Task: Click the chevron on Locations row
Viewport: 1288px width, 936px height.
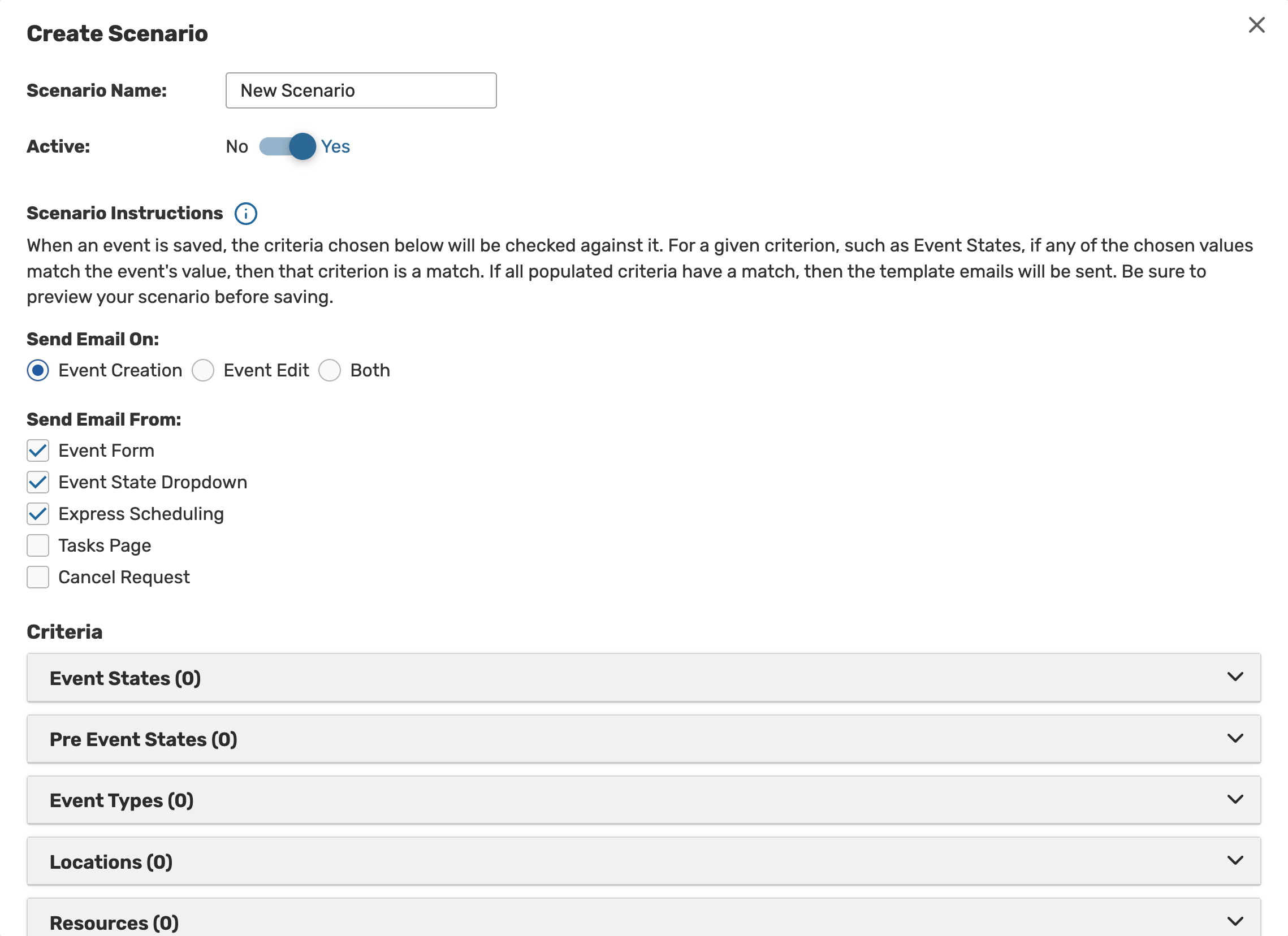Action: point(1235,860)
